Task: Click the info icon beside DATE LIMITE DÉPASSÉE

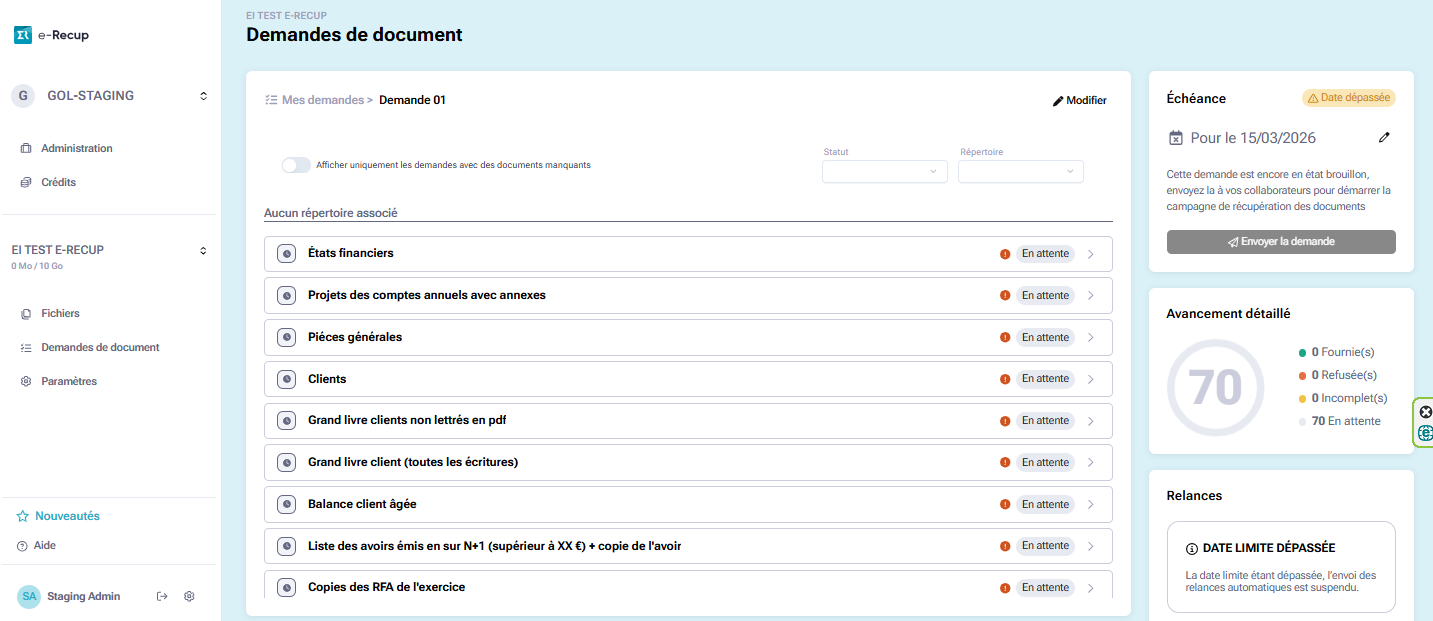Action: coord(1191,548)
